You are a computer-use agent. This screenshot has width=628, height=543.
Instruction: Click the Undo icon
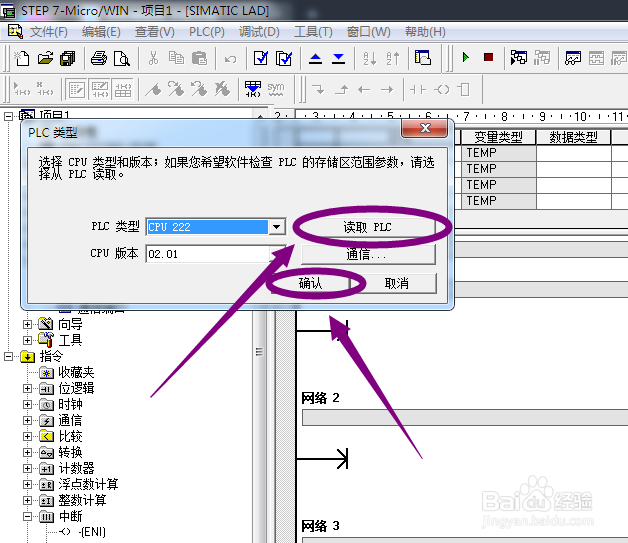point(230,59)
